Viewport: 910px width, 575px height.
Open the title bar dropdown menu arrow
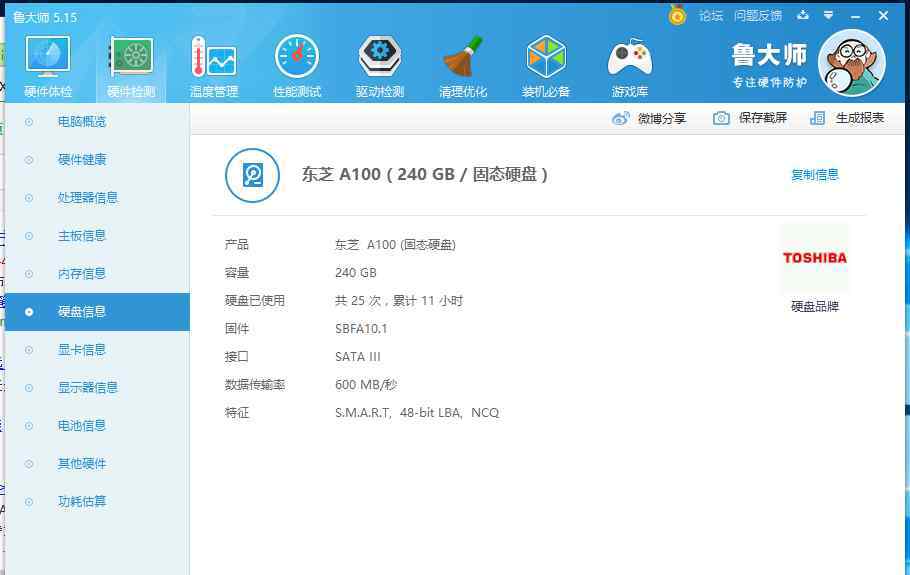tap(829, 15)
